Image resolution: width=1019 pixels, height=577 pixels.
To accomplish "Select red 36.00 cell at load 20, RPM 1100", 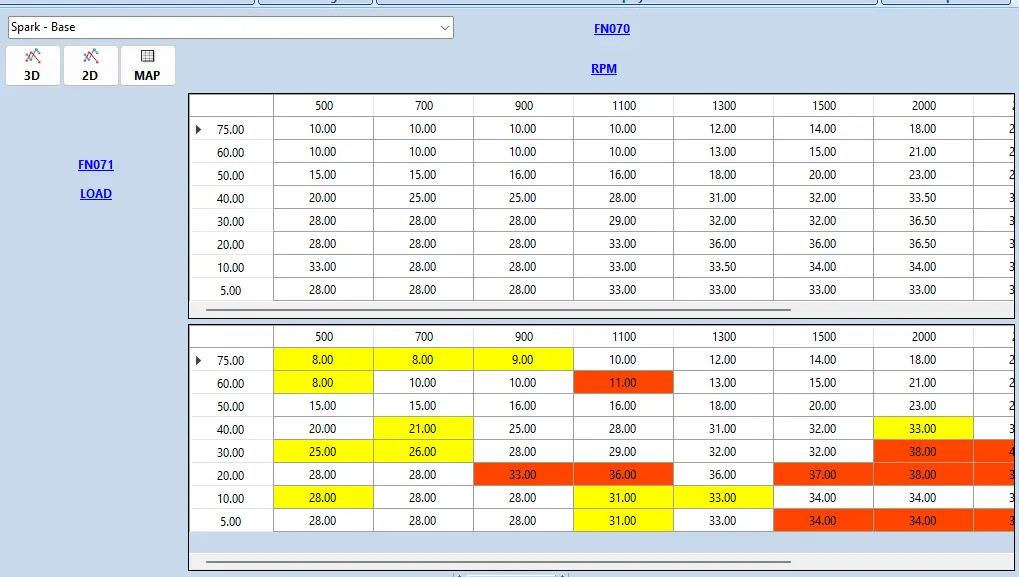I will click(623, 475).
